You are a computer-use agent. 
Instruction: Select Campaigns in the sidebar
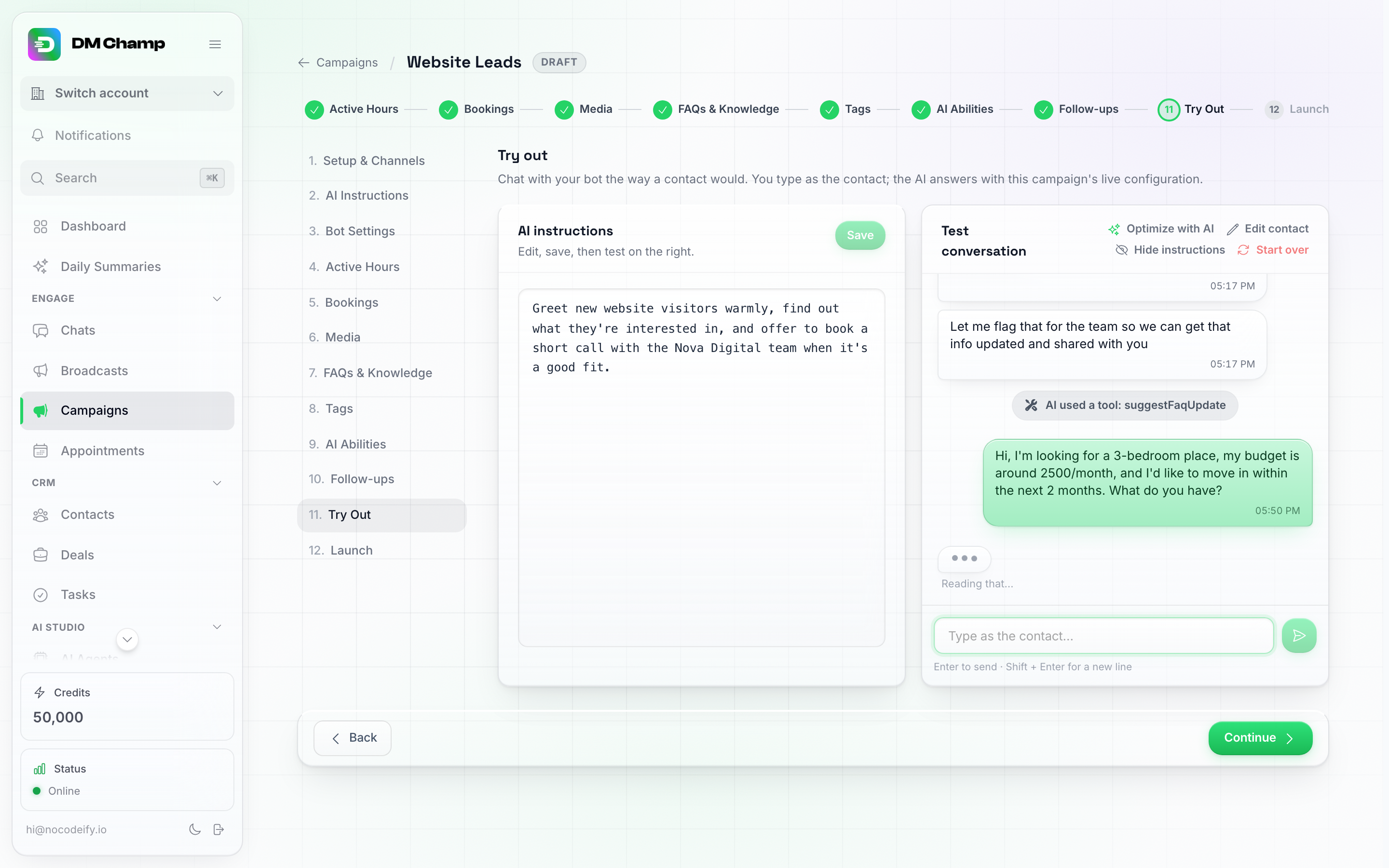click(x=127, y=410)
